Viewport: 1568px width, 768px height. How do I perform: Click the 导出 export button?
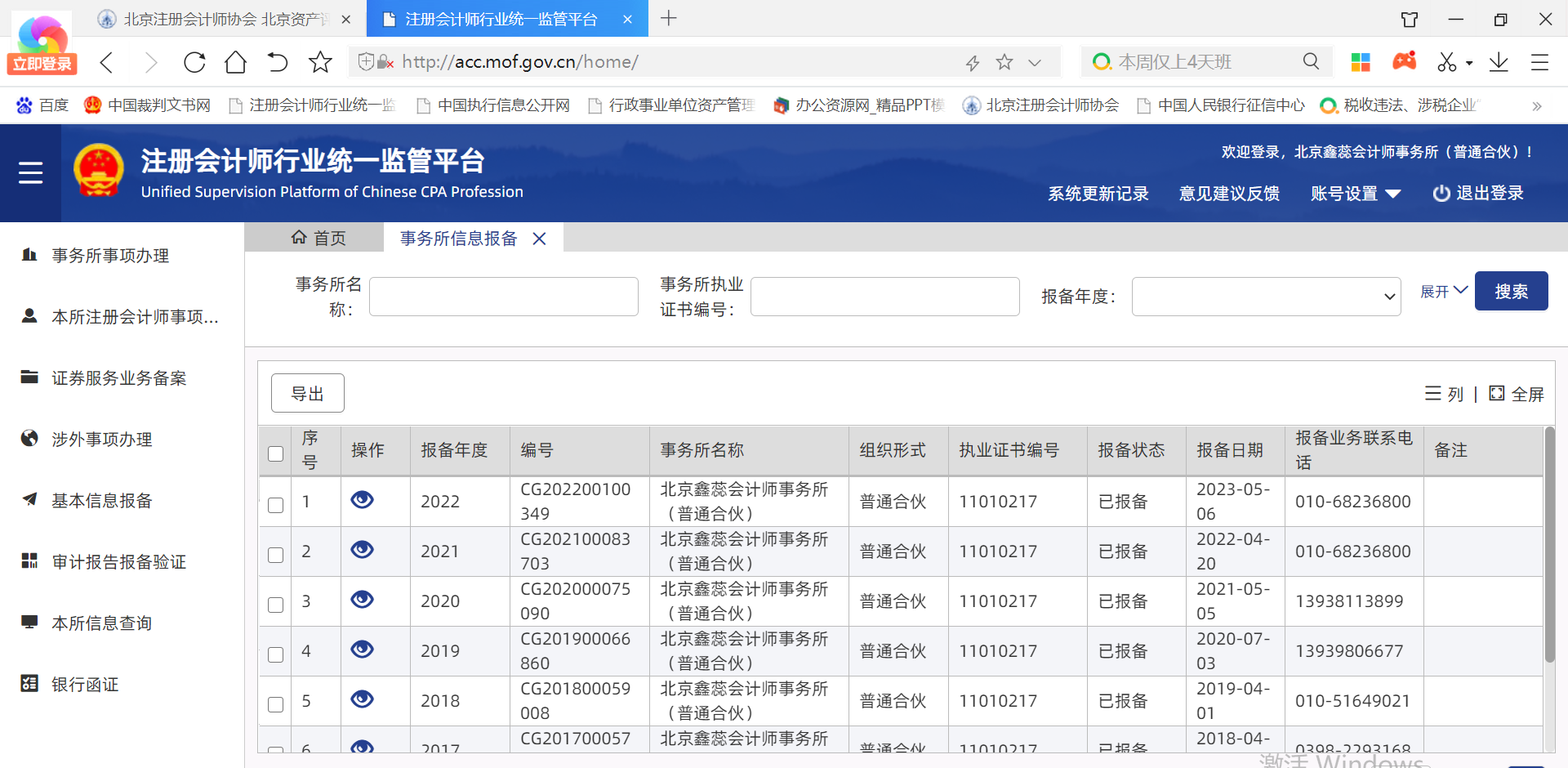(x=307, y=394)
